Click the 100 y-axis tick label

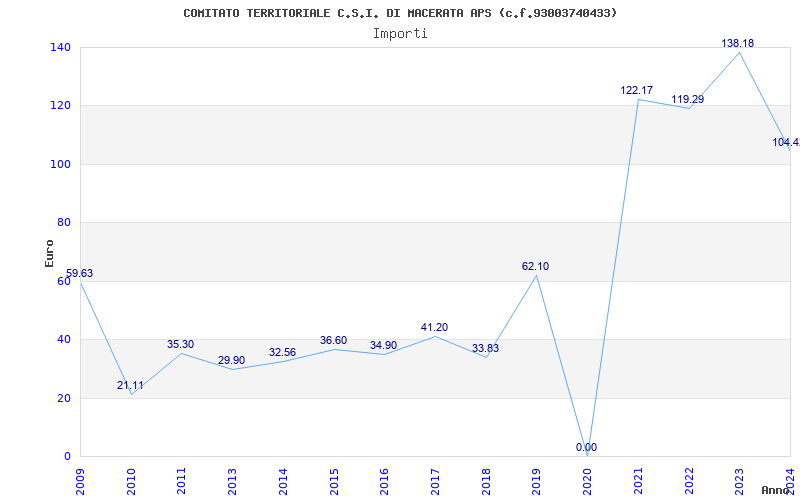[60, 164]
